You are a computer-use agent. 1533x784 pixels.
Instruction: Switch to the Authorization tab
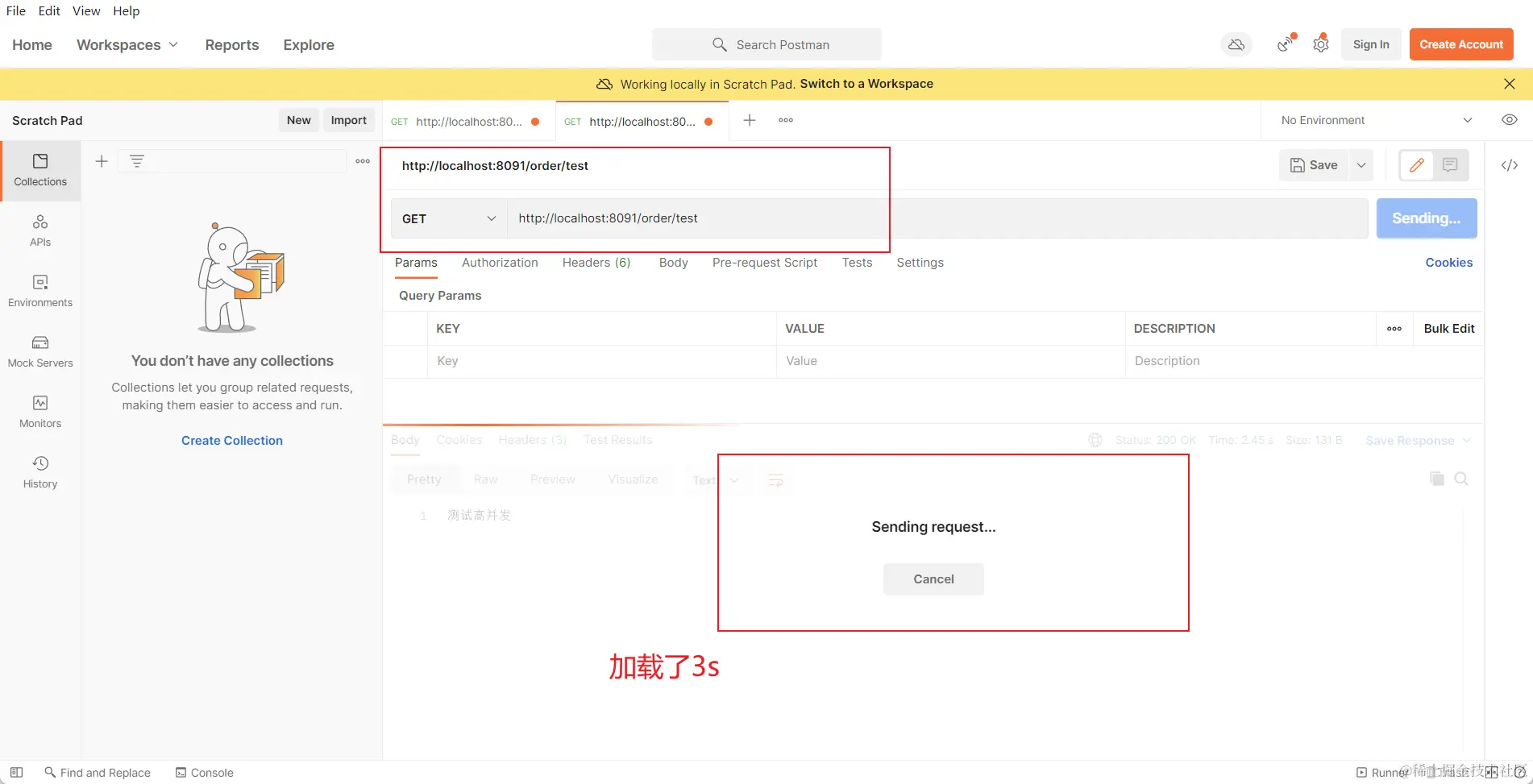[x=500, y=263]
